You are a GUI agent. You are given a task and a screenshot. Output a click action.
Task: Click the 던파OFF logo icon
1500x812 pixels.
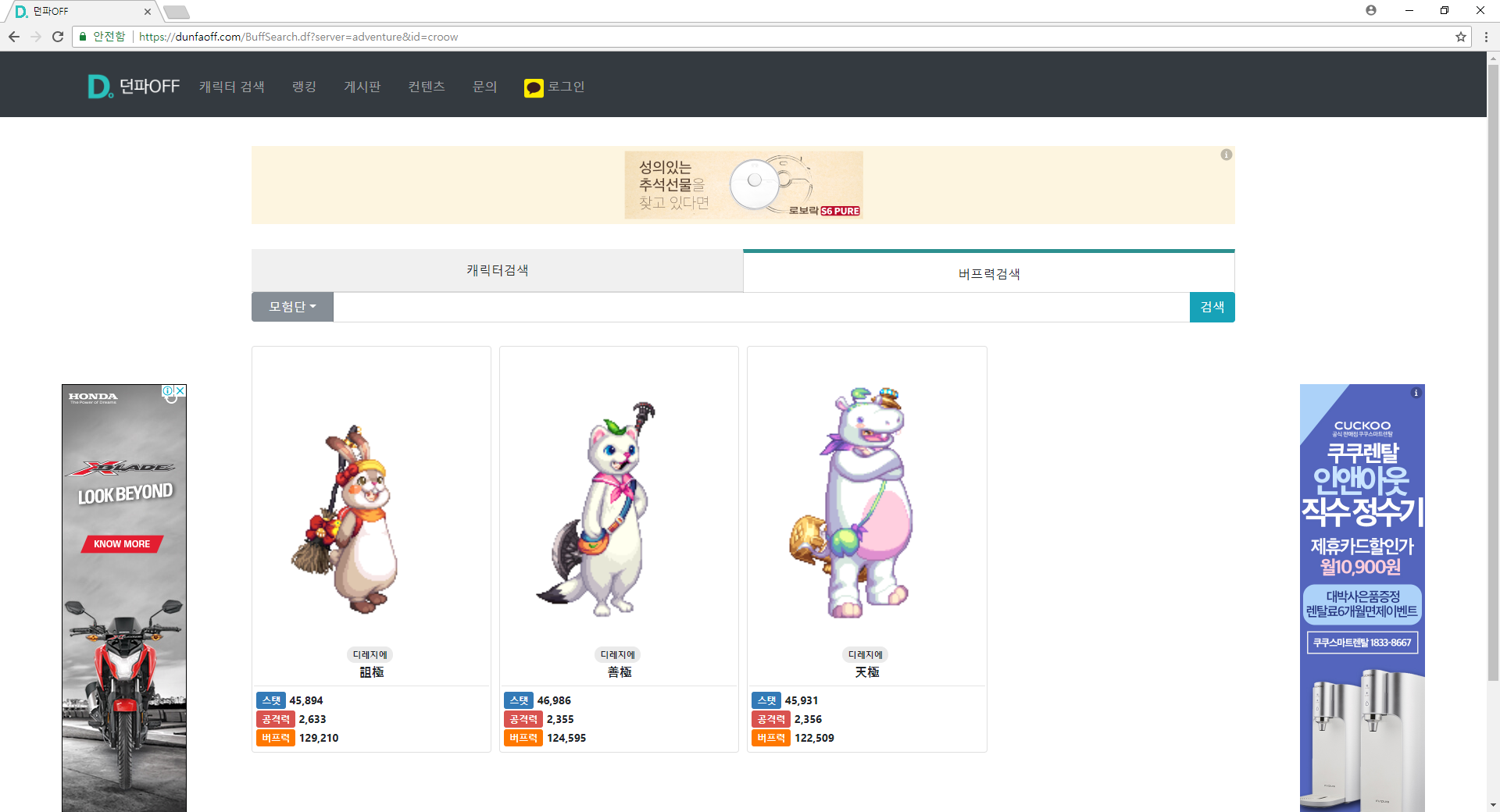pyautogui.click(x=99, y=87)
